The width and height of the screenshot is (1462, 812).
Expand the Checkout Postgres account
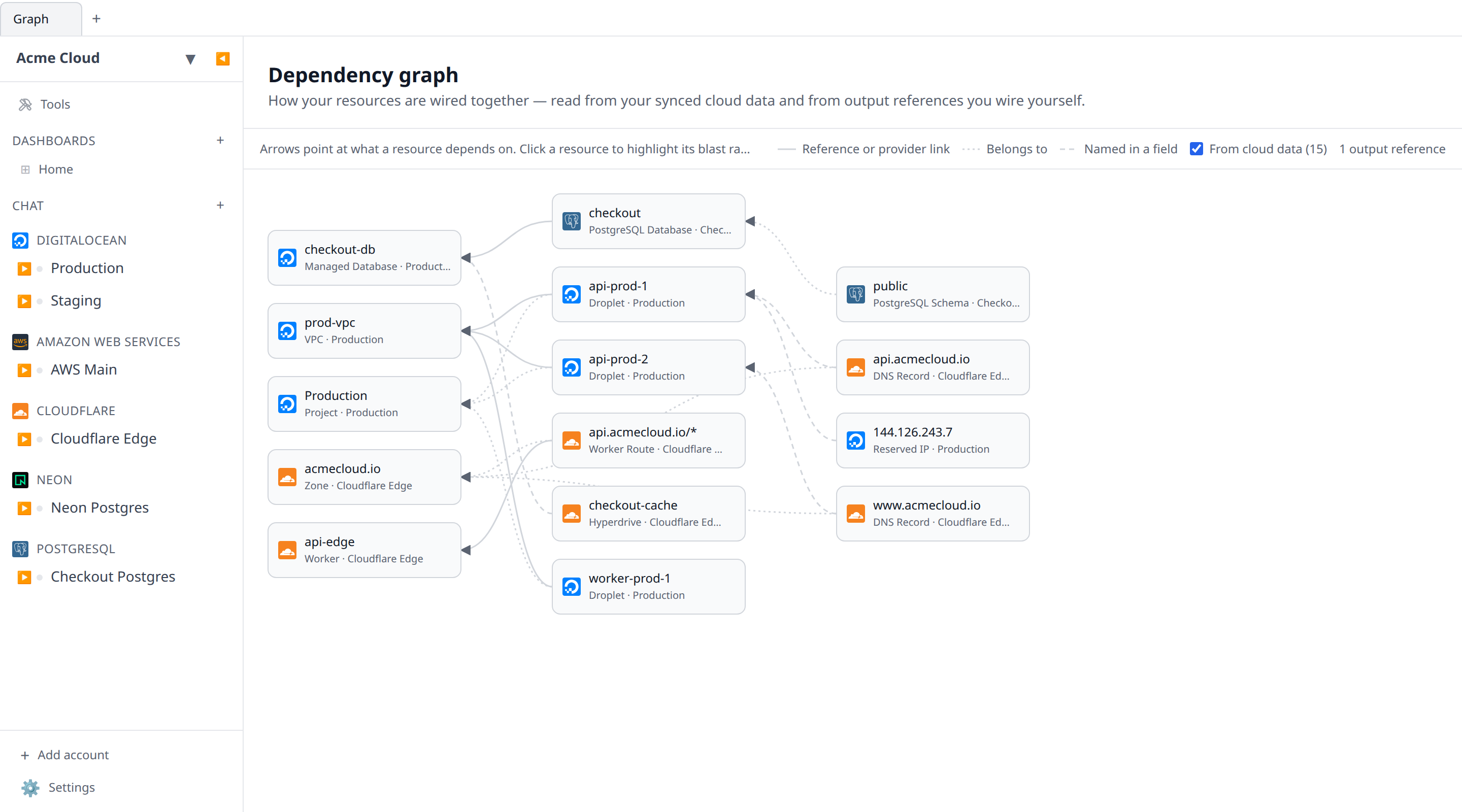click(24, 577)
